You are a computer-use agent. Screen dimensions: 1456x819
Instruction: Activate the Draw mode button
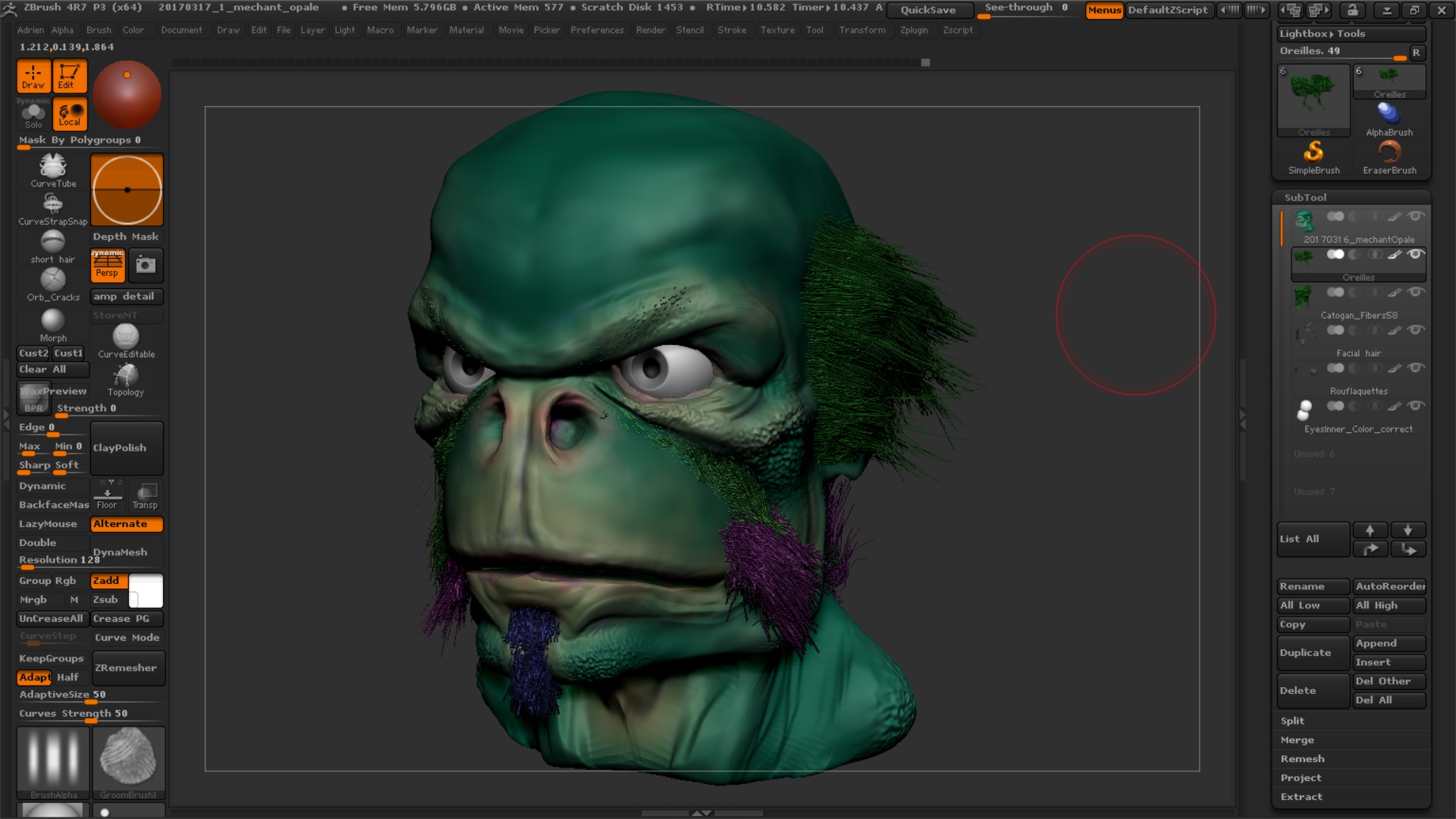(x=33, y=77)
